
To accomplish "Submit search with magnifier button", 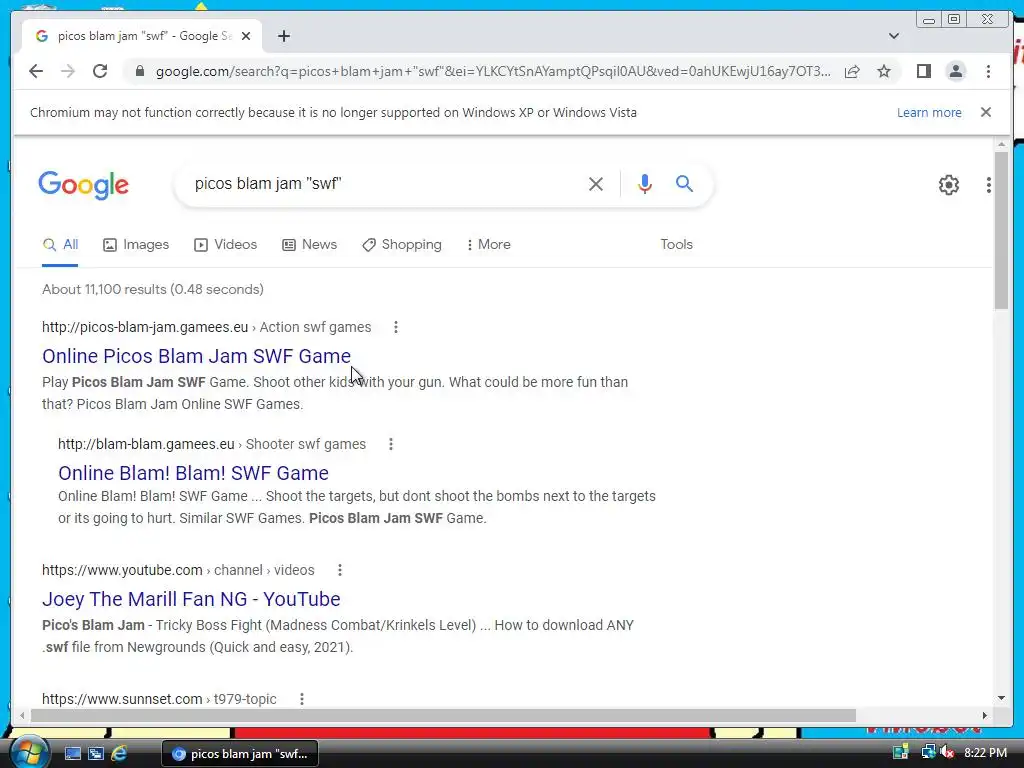I will (684, 184).
